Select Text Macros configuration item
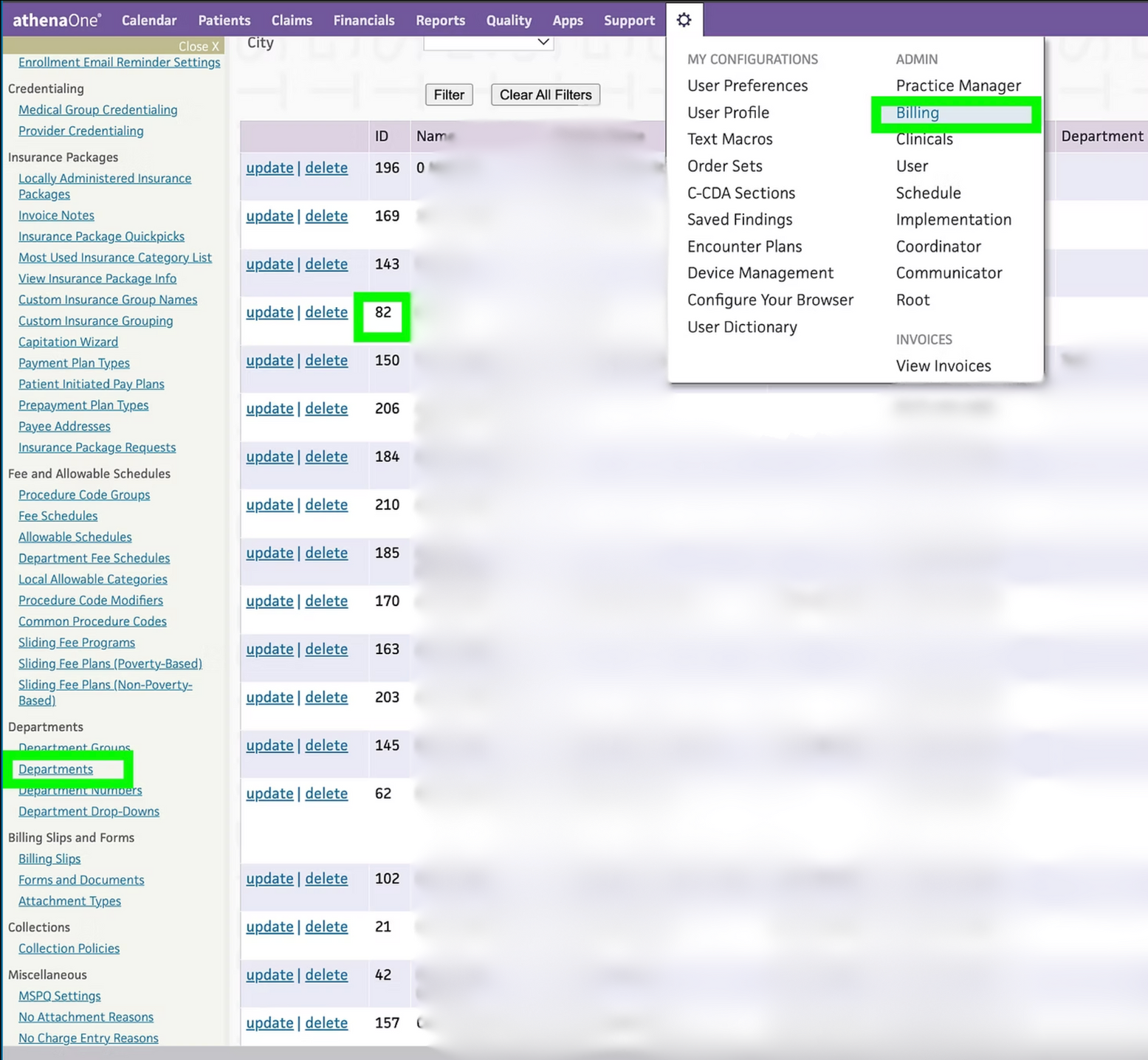Image resolution: width=1148 pixels, height=1060 pixels. coord(729,140)
